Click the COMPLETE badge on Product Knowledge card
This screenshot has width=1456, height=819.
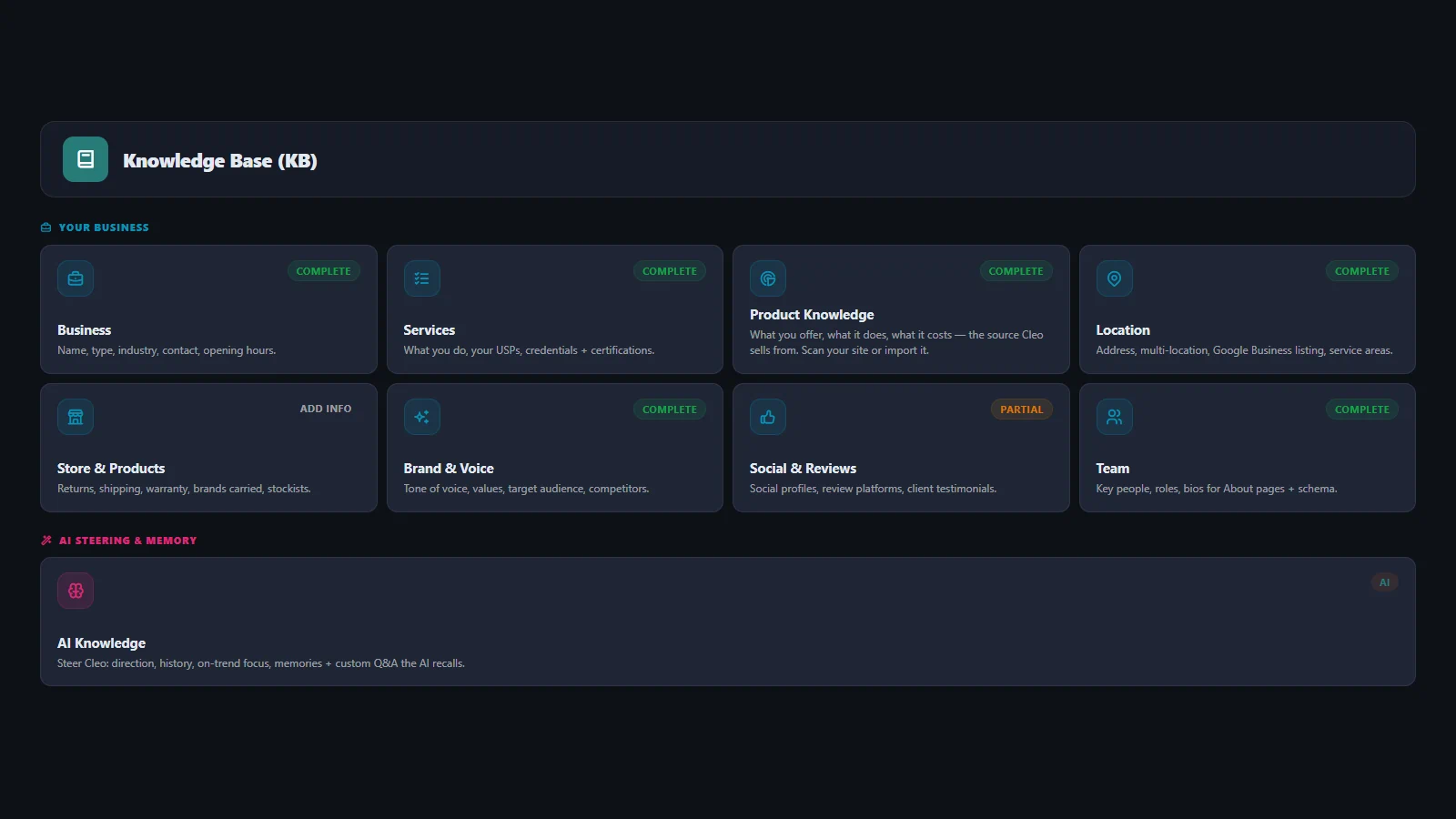[x=1016, y=271]
